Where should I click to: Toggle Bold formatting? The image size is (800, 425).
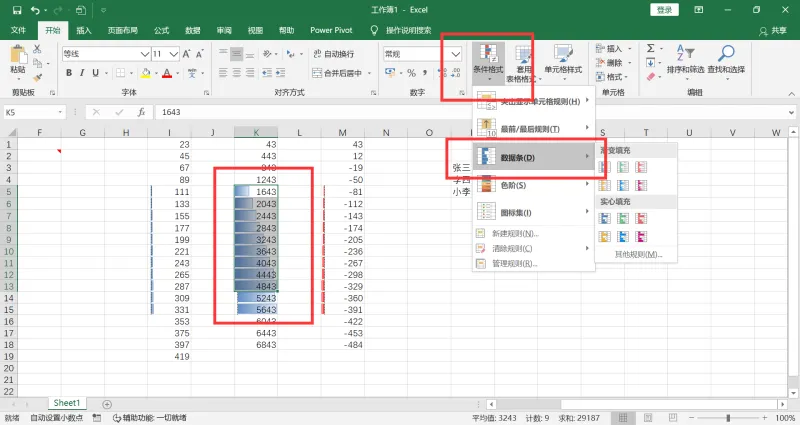pos(69,73)
